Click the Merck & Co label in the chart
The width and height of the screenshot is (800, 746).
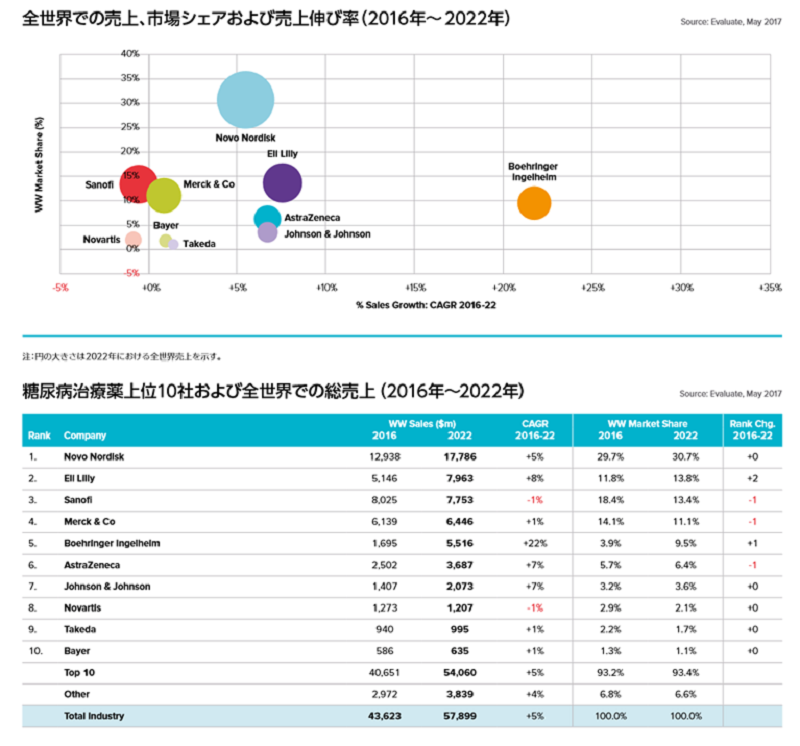[x=209, y=184]
